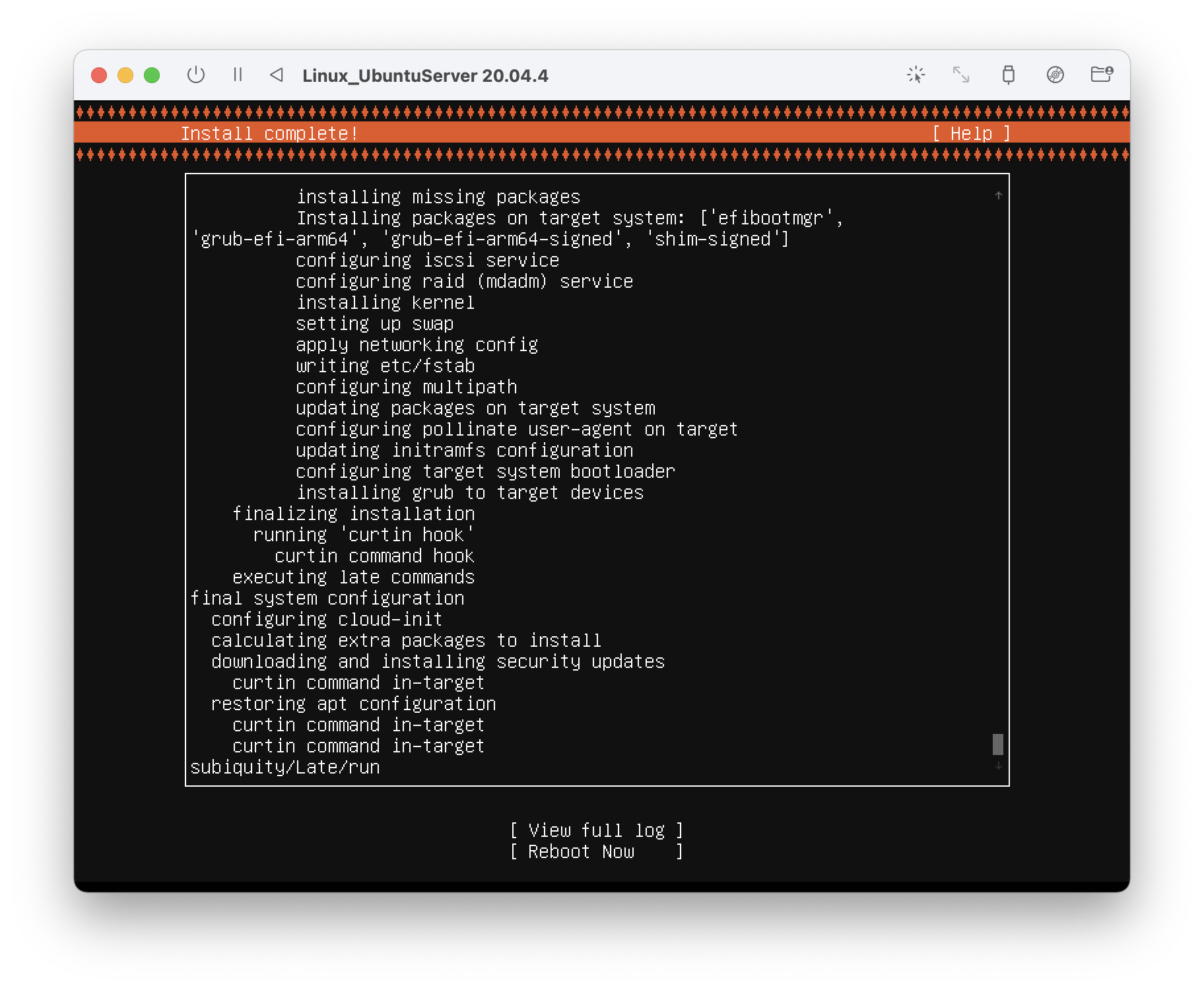Click the back triangle restart icon

277,75
